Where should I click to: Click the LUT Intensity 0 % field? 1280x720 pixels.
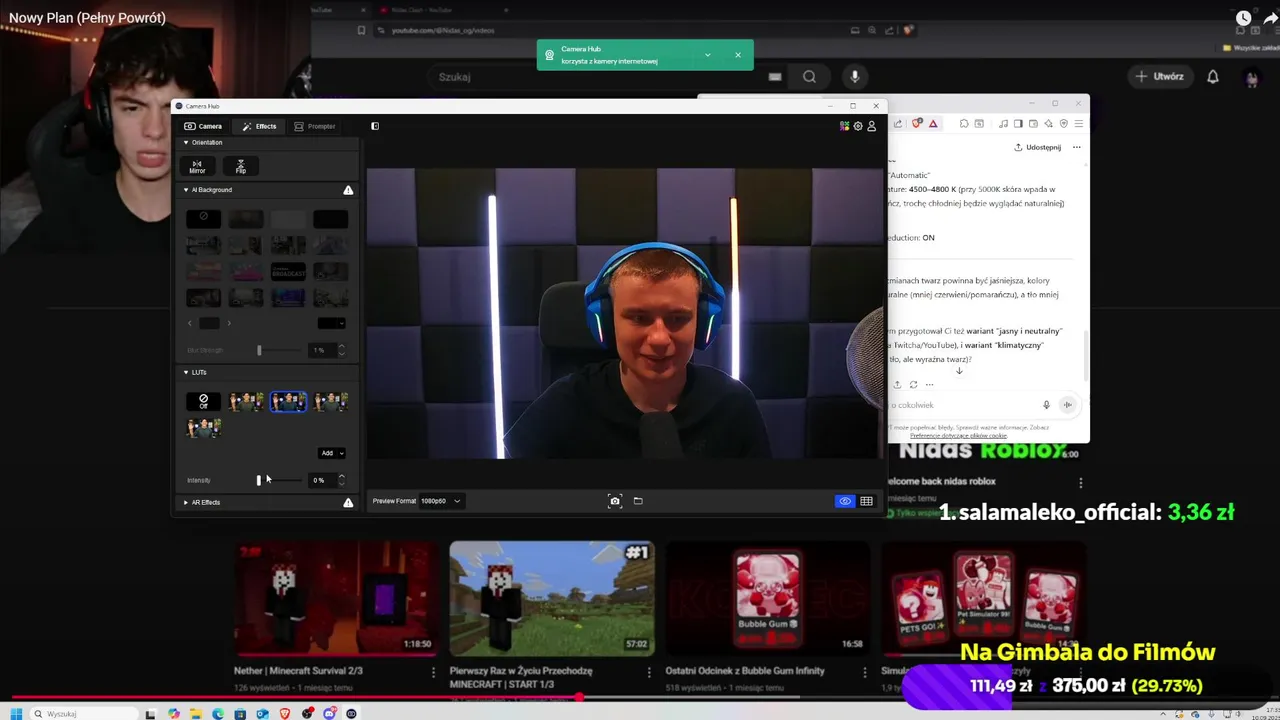[322, 480]
